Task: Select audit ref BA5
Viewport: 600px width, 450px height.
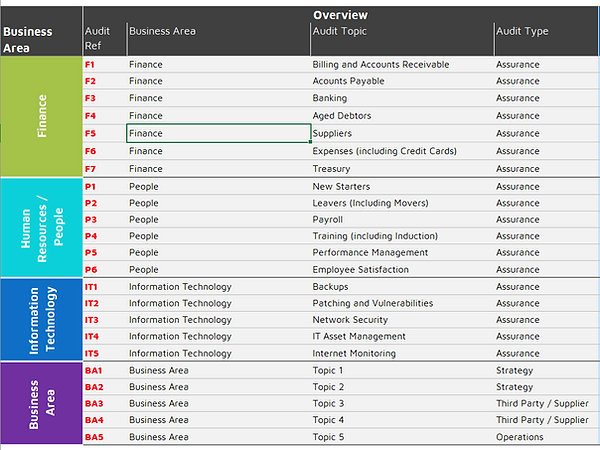Action: 104,437
